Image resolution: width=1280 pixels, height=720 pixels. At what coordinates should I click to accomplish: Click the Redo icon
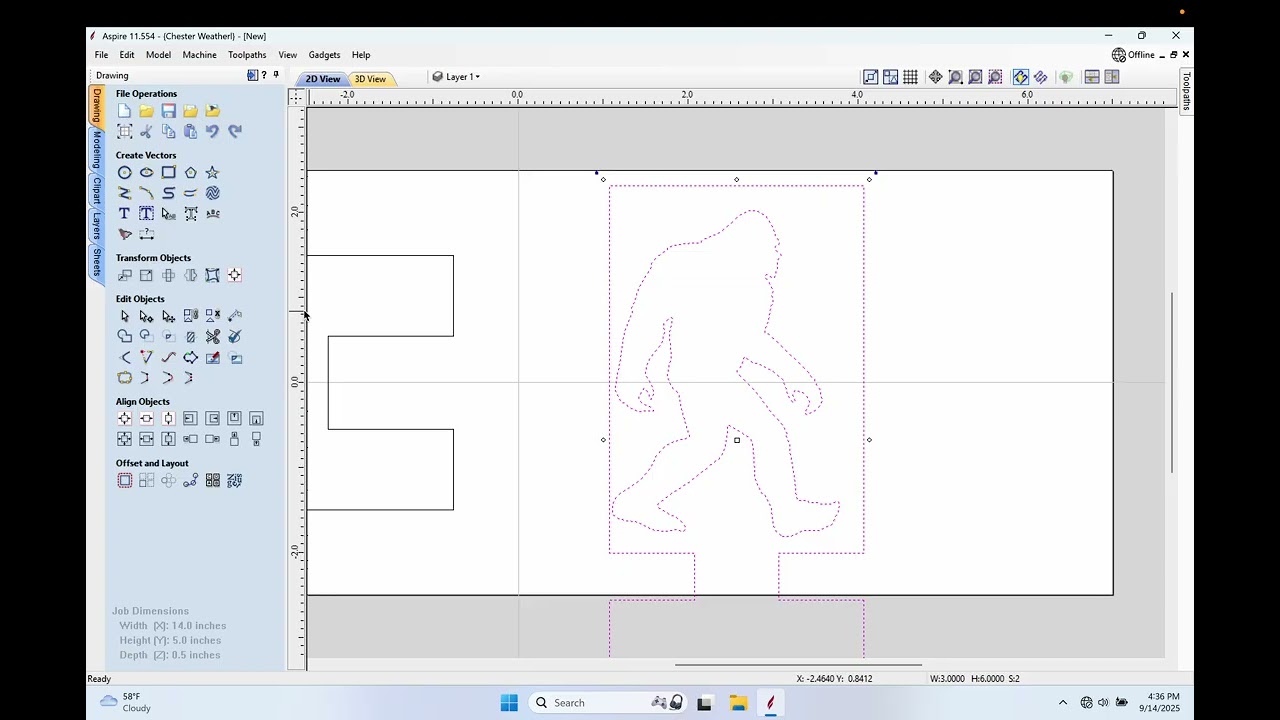coord(234,131)
